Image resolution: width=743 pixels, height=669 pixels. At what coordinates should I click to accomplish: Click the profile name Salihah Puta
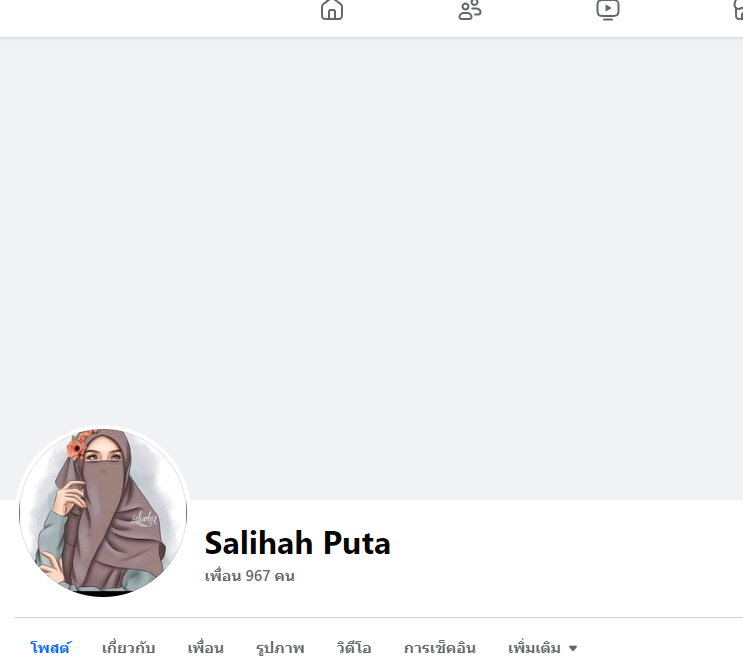pyautogui.click(x=298, y=543)
